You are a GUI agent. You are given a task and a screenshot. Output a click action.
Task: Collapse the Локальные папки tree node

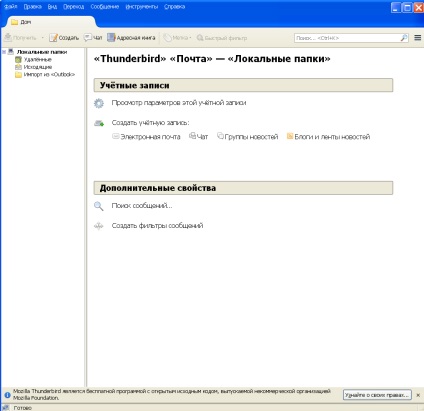coord(4,52)
